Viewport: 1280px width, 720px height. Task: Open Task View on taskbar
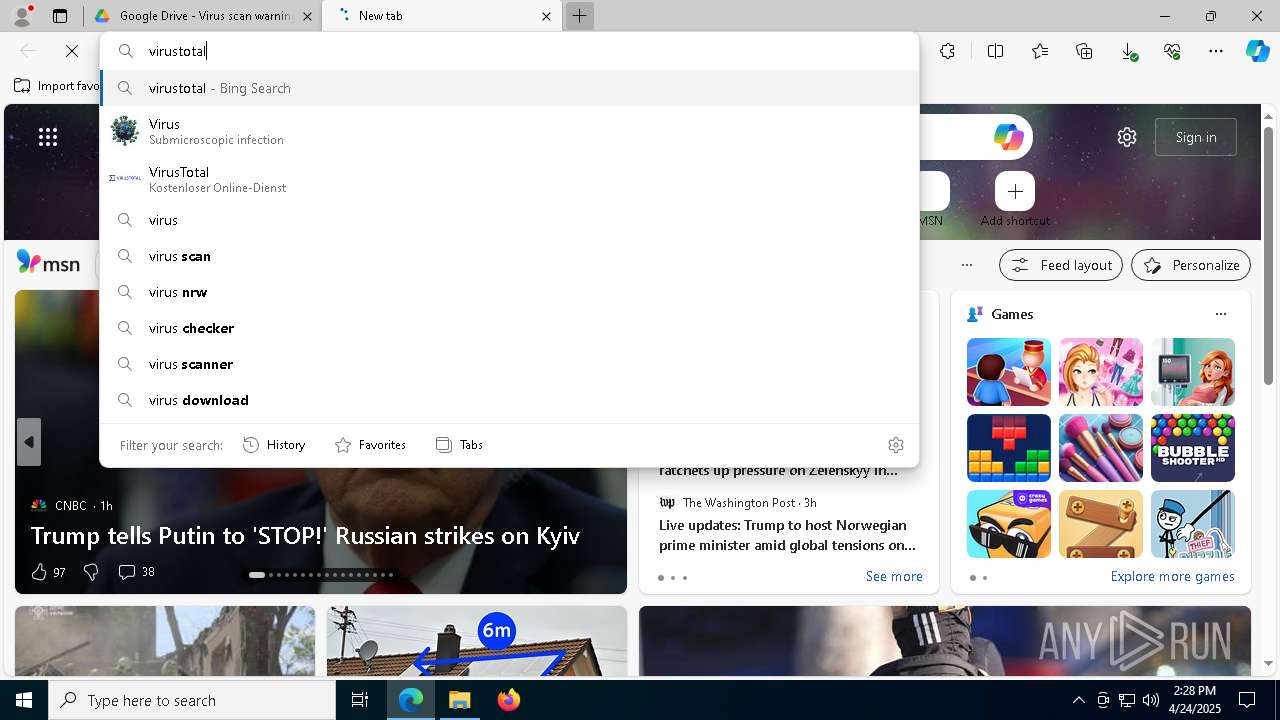(360, 700)
